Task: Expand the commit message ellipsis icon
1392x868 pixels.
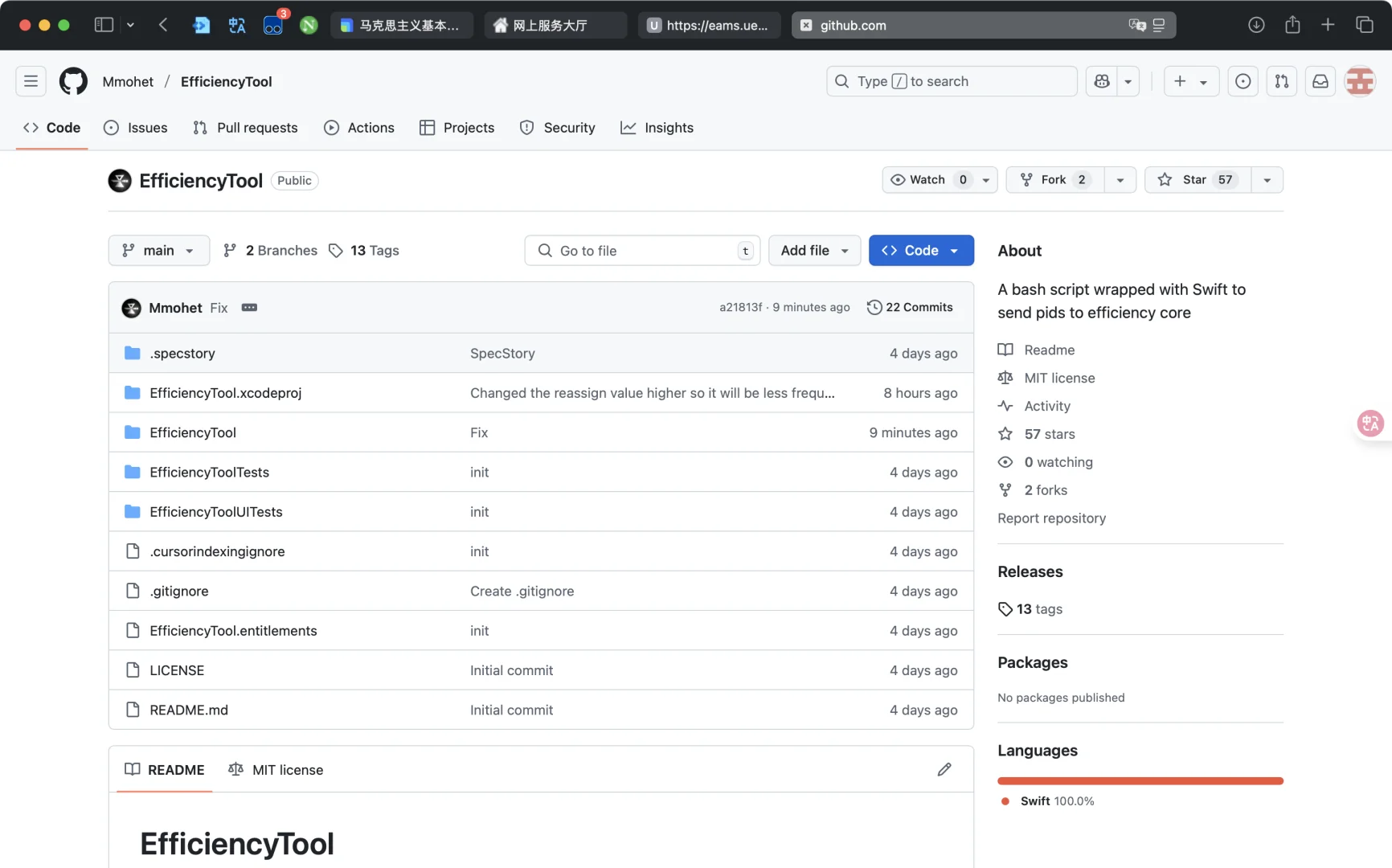Action: click(x=249, y=307)
